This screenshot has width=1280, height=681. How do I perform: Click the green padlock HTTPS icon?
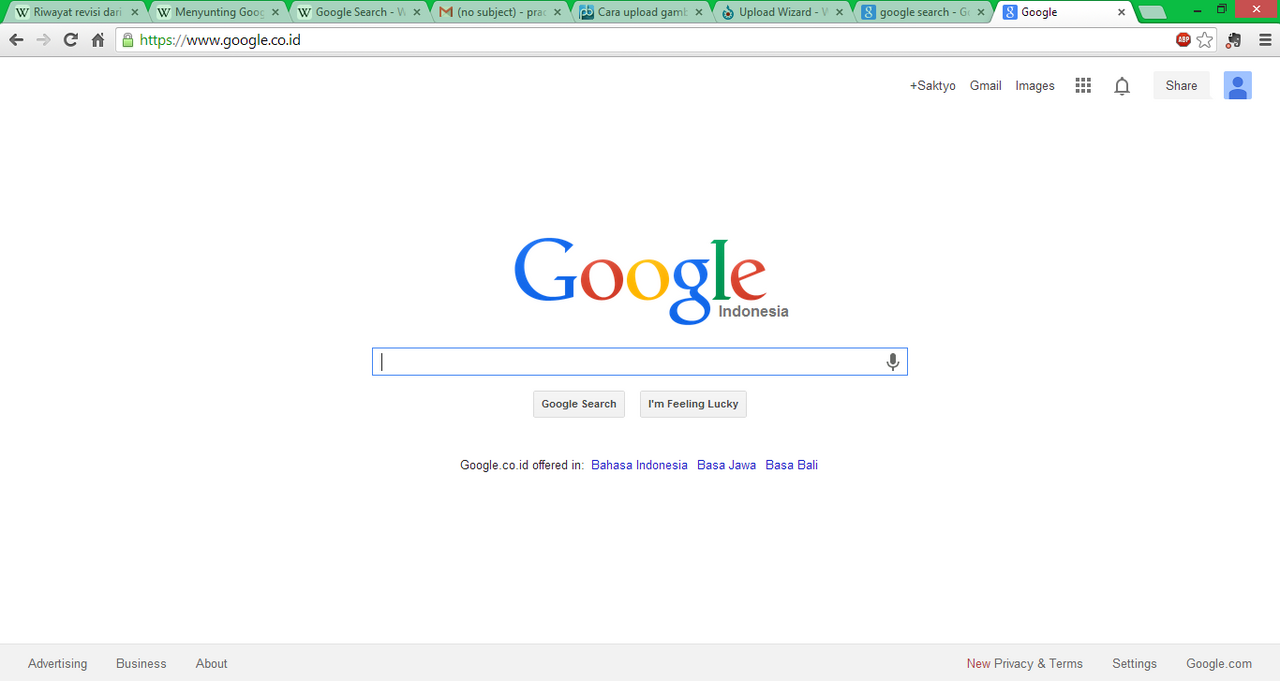tap(127, 40)
